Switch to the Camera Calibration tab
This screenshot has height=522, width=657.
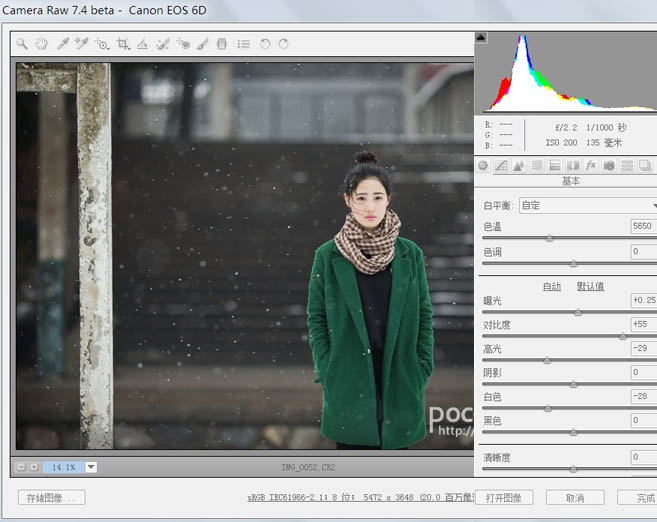609,165
